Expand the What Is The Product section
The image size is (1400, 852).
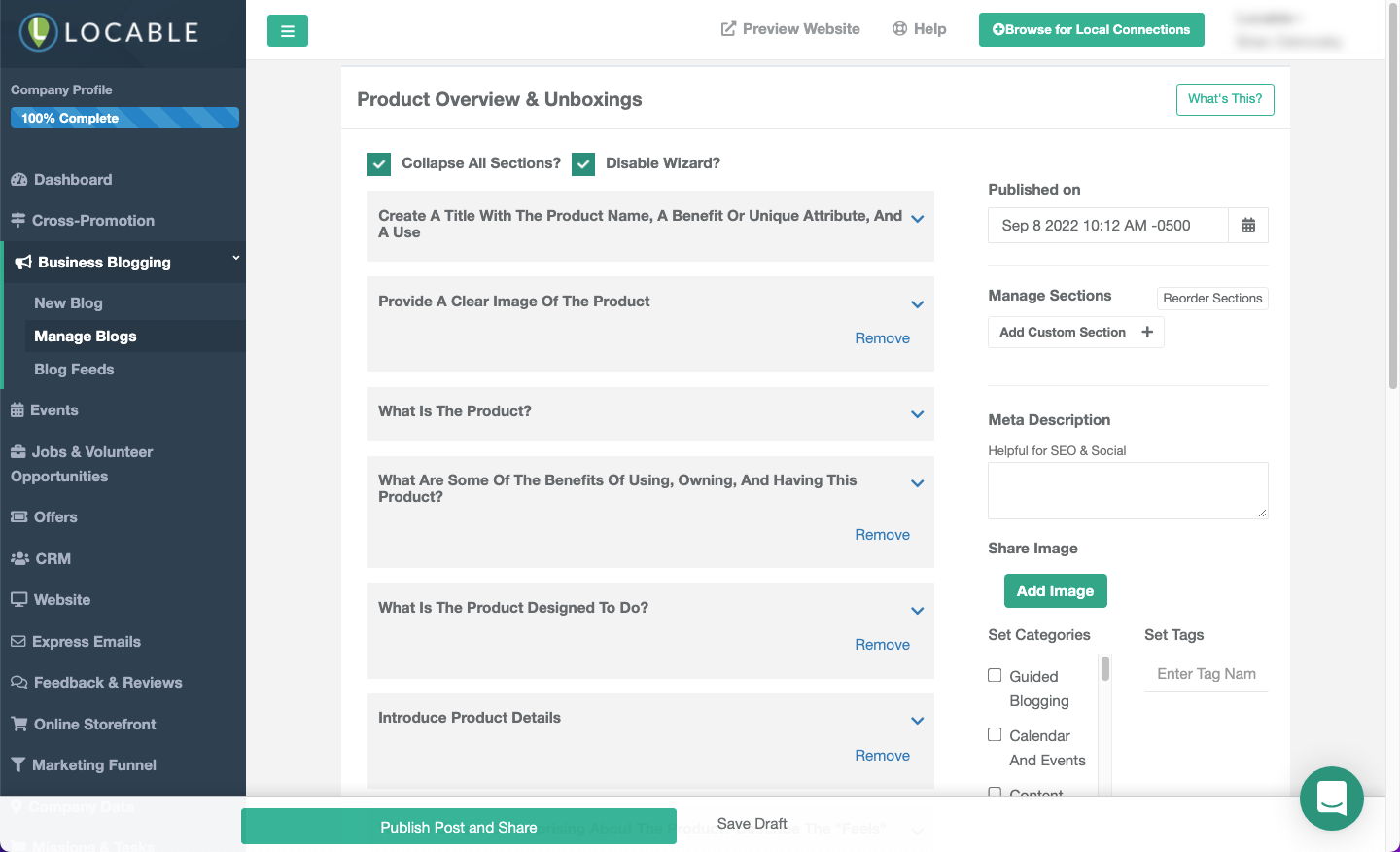(917, 414)
